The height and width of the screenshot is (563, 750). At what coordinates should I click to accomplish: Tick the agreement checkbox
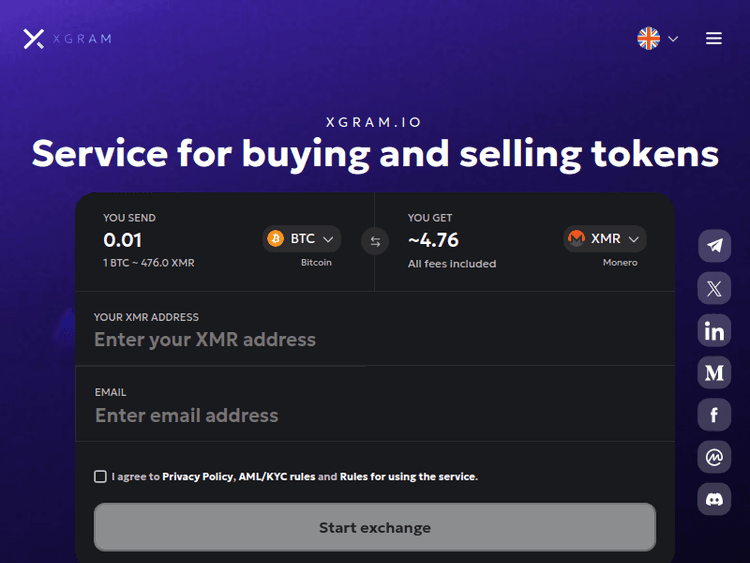(100, 477)
